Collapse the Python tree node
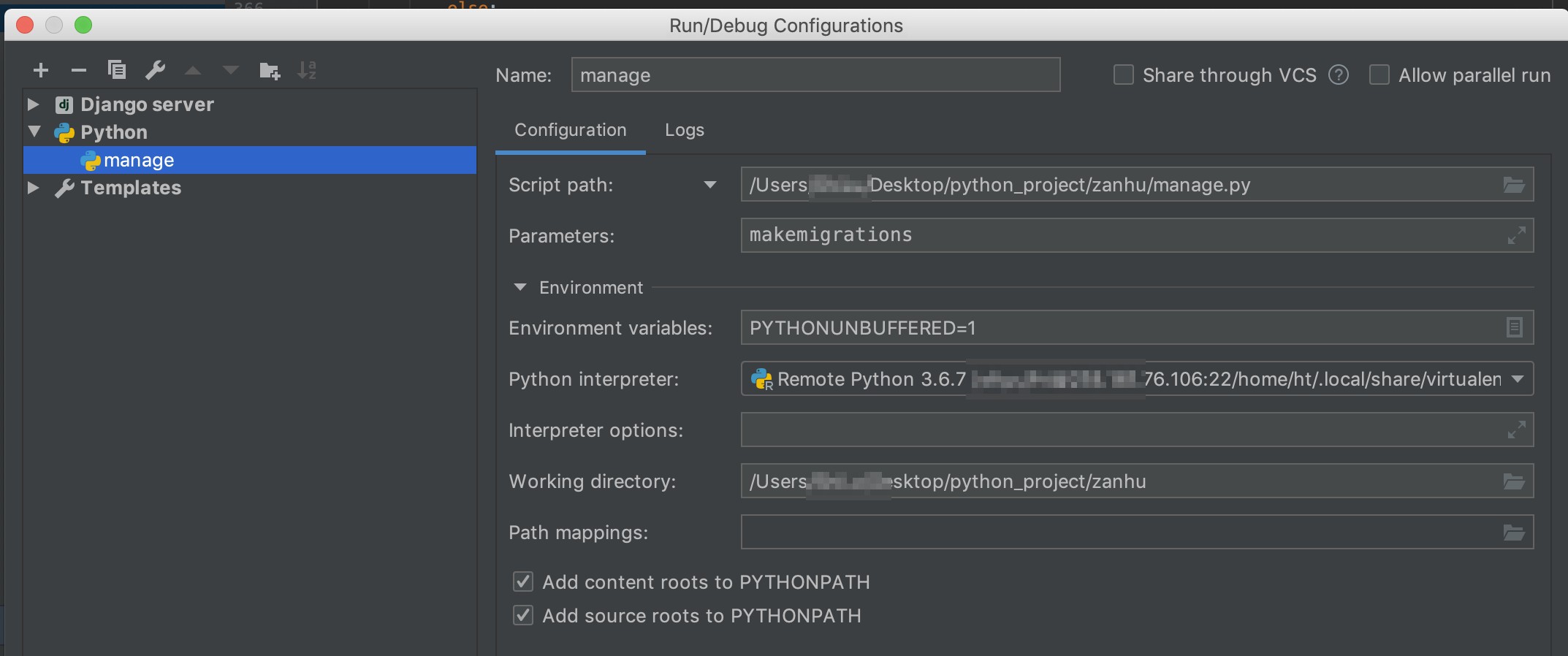 [34, 131]
